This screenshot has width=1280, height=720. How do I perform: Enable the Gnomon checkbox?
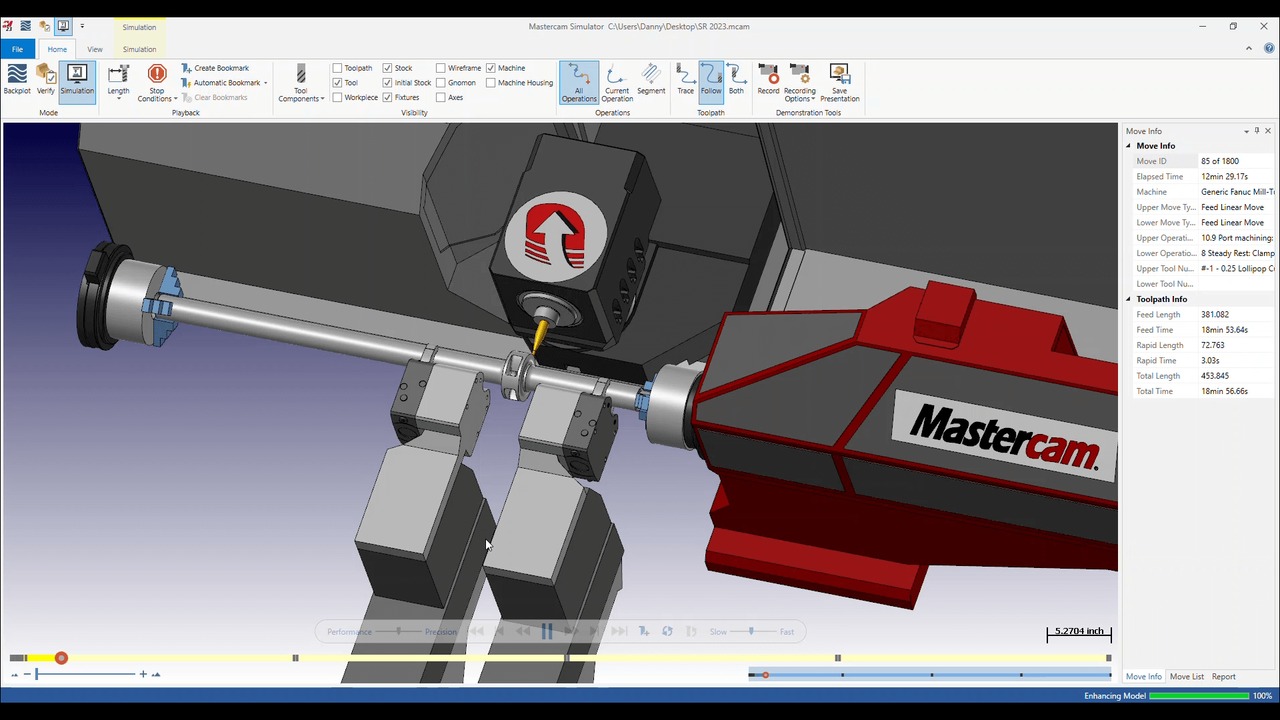pyautogui.click(x=441, y=83)
